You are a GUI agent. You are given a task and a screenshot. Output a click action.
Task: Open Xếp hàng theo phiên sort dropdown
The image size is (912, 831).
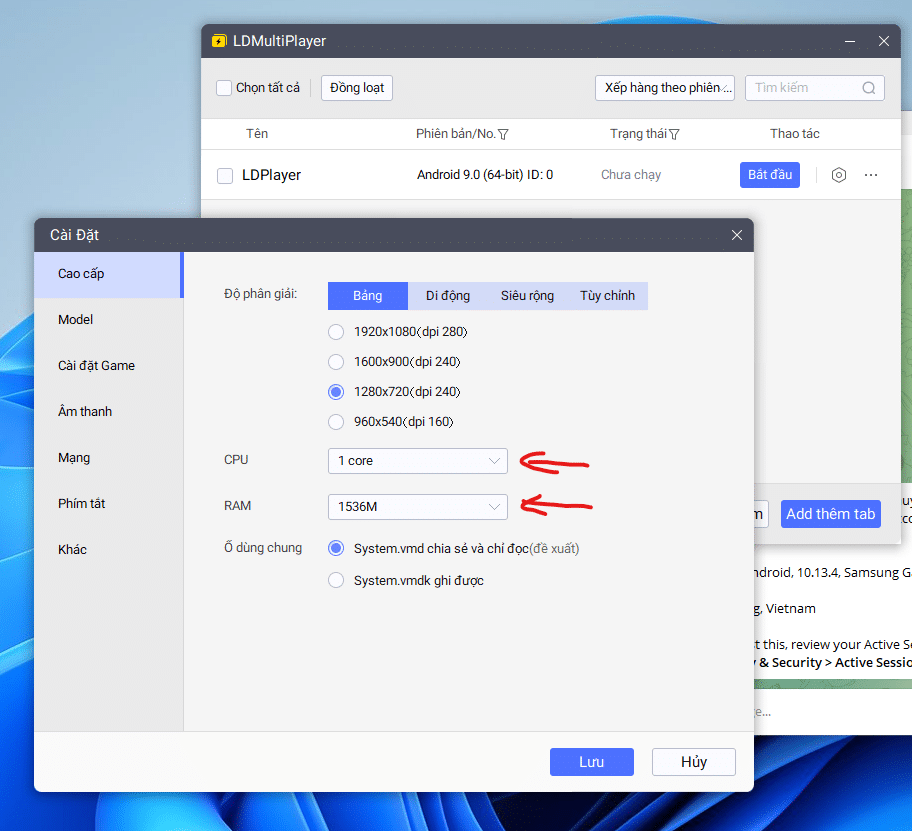coord(665,88)
